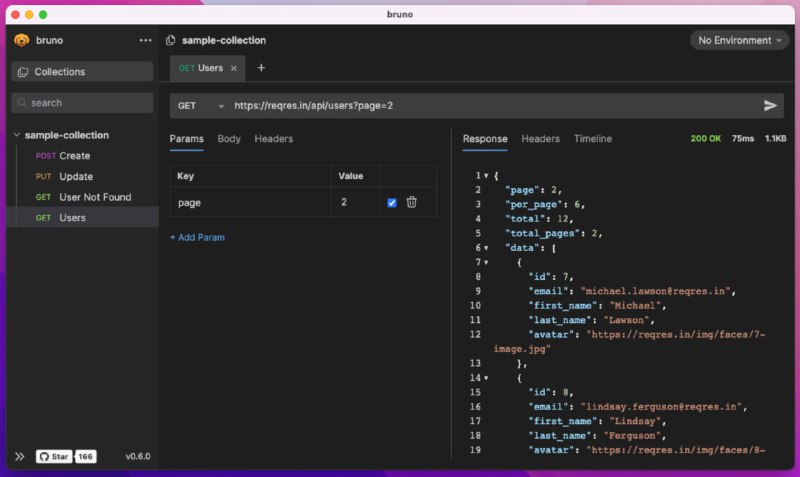Image resolution: width=800 pixels, height=477 pixels.
Task: Click + Add Param link
Action: 197,237
